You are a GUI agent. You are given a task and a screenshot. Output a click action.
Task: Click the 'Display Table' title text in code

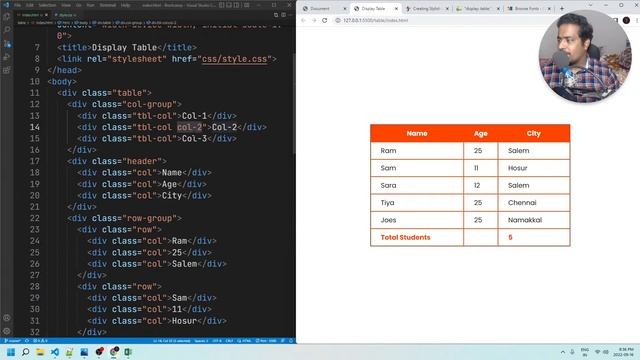pos(124,47)
